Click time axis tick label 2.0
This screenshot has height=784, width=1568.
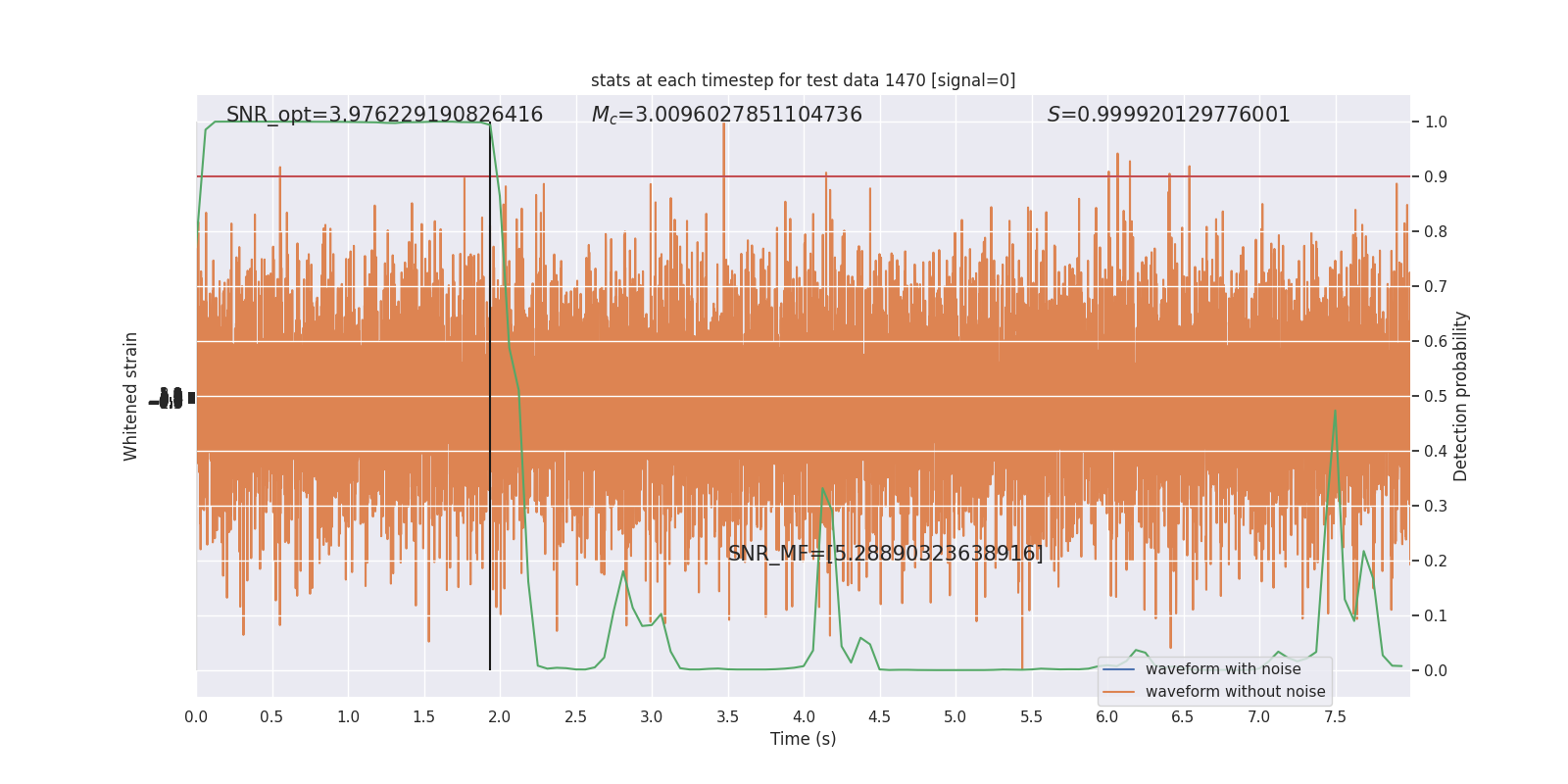pyautogui.click(x=500, y=717)
